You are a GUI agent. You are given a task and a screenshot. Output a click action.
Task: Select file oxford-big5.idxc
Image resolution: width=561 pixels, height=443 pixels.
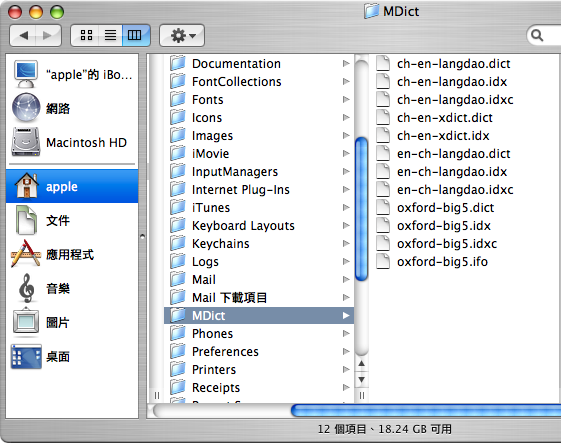pos(437,244)
